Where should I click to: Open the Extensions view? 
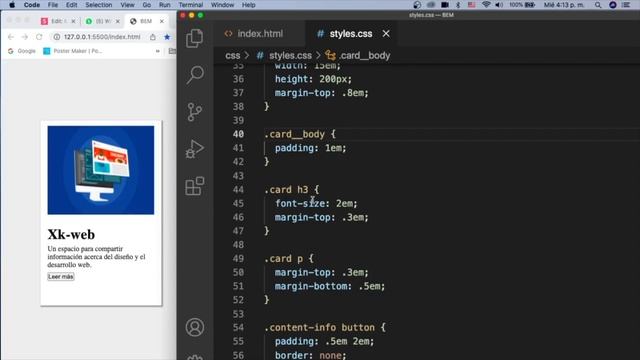click(195, 186)
